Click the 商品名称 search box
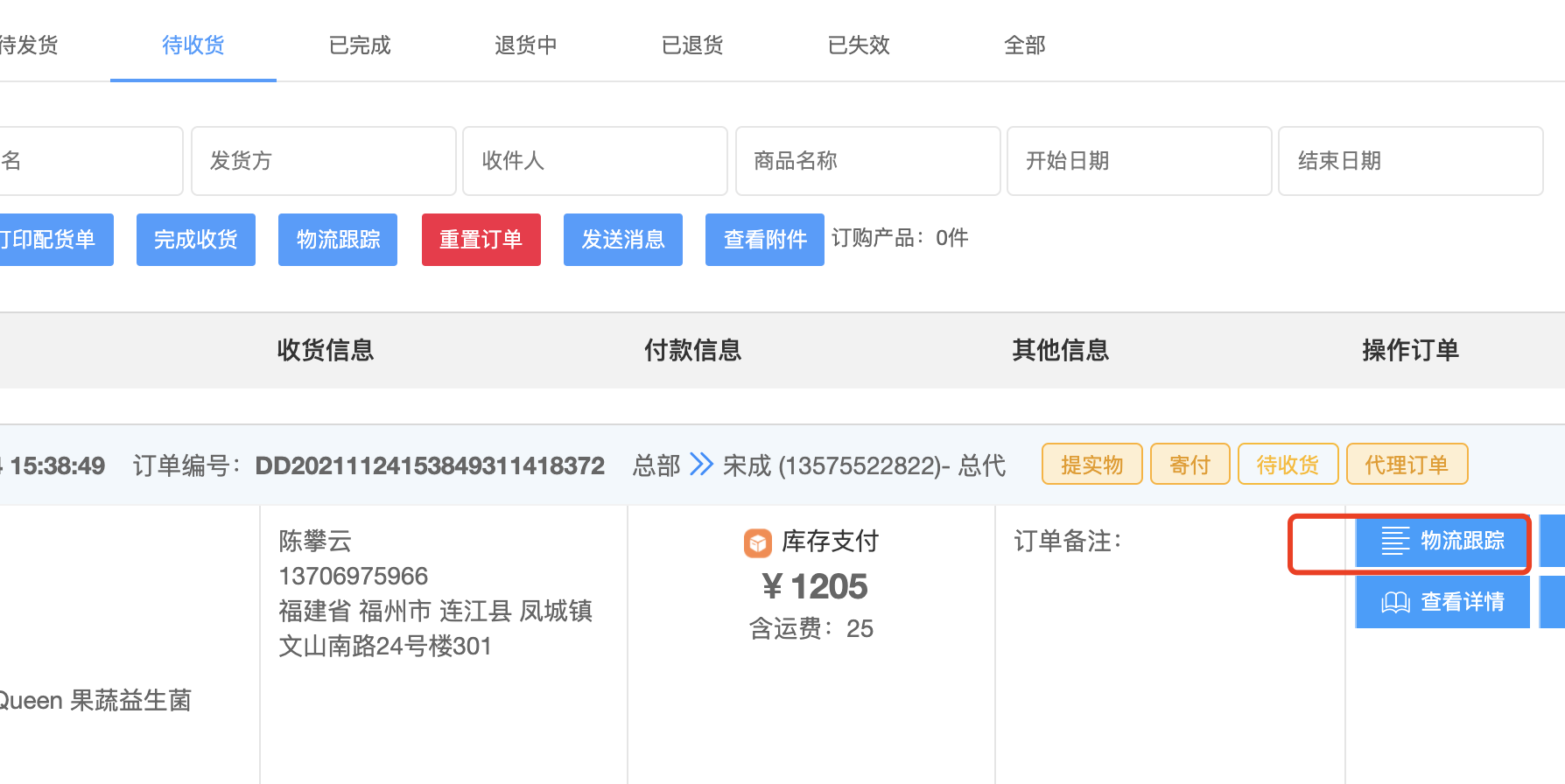The height and width of the screenshot is (784, 1565). pos(867,161)
